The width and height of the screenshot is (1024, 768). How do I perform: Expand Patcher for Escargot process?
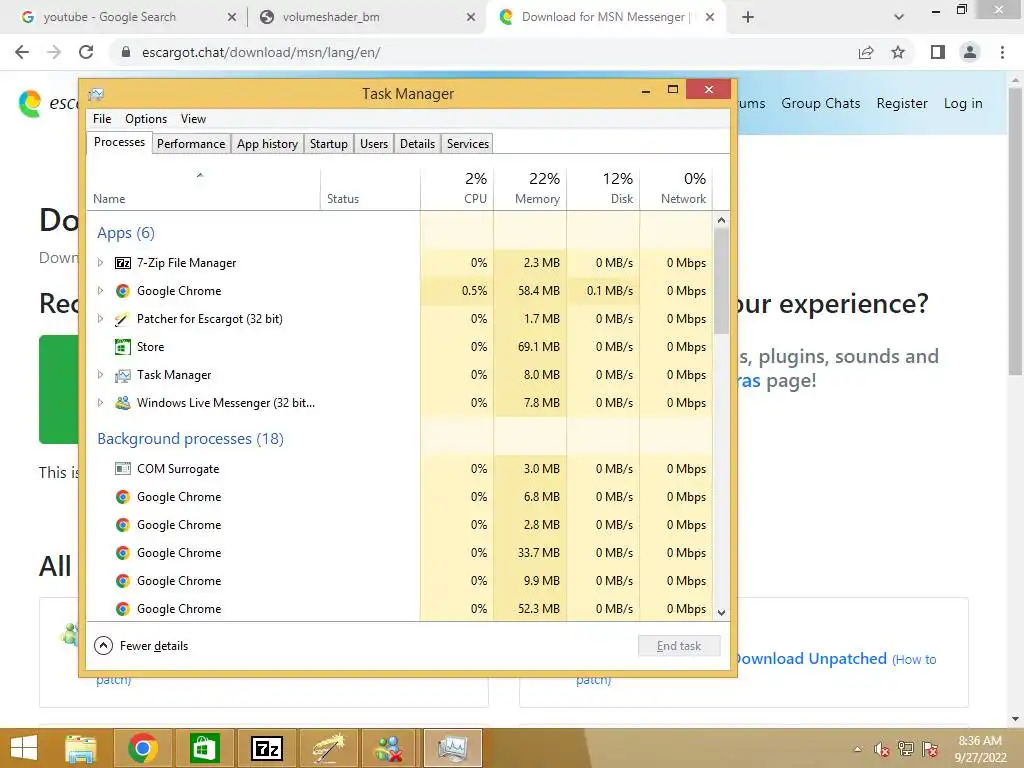point(100,319)
